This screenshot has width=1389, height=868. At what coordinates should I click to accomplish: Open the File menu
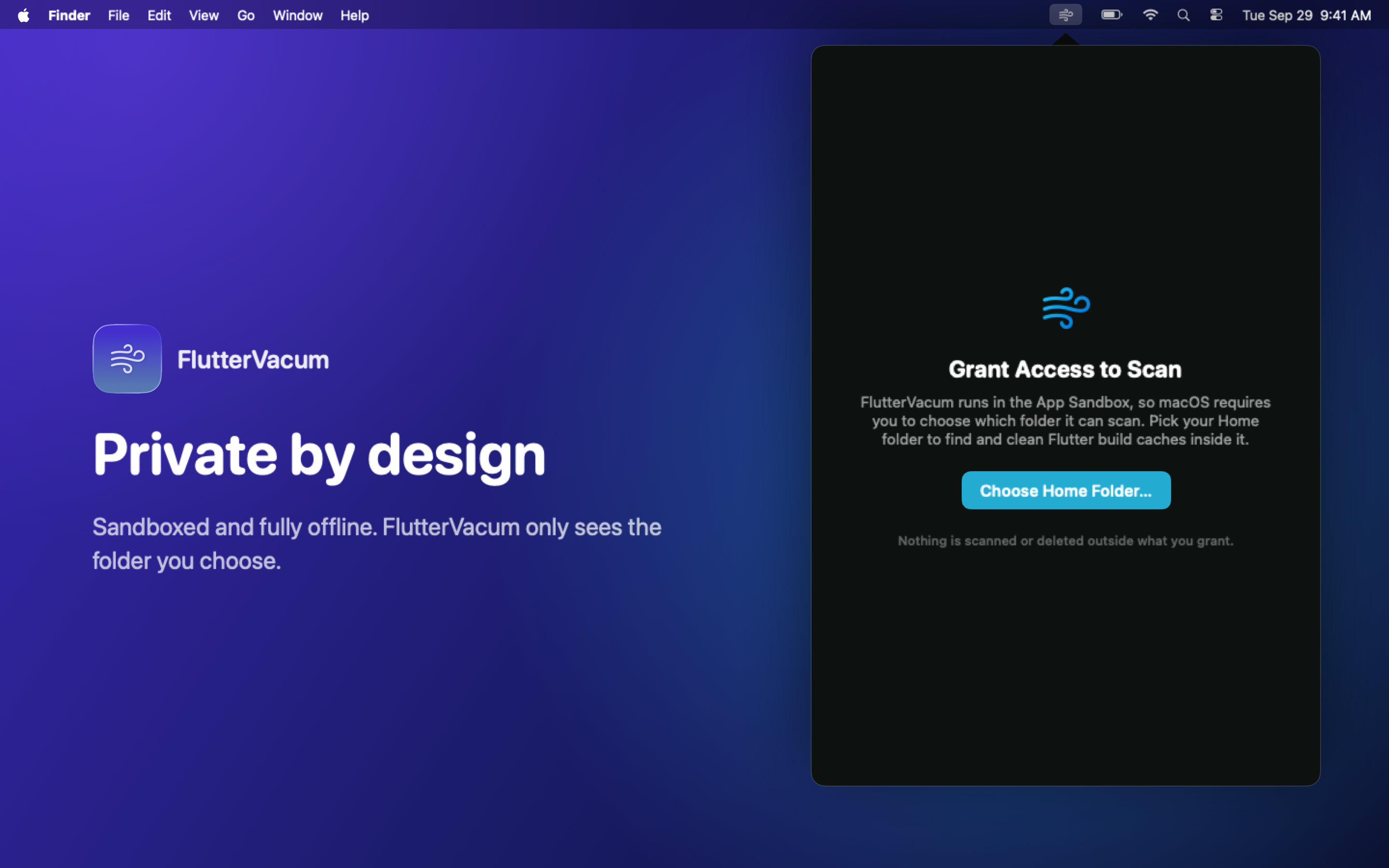[x=118, y=15]
